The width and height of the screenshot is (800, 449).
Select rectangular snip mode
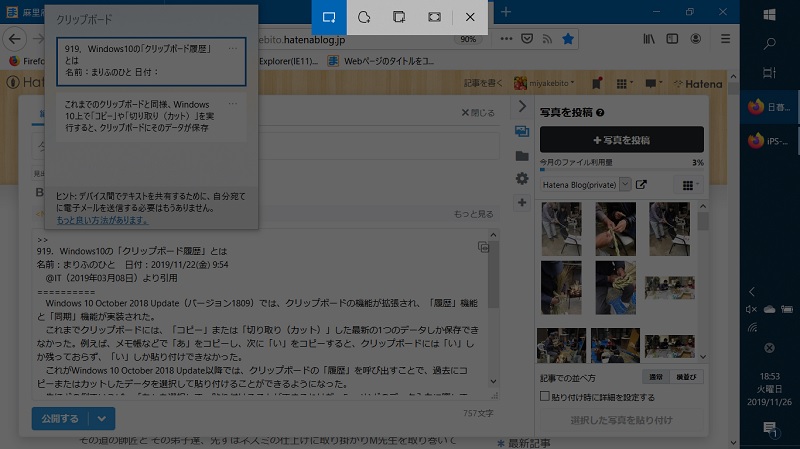(x=329, y=17)
